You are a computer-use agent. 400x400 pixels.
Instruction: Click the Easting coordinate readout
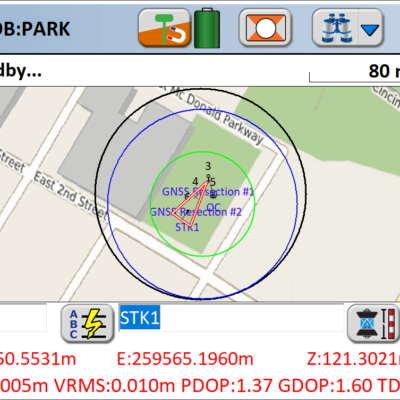pos(185,359)
